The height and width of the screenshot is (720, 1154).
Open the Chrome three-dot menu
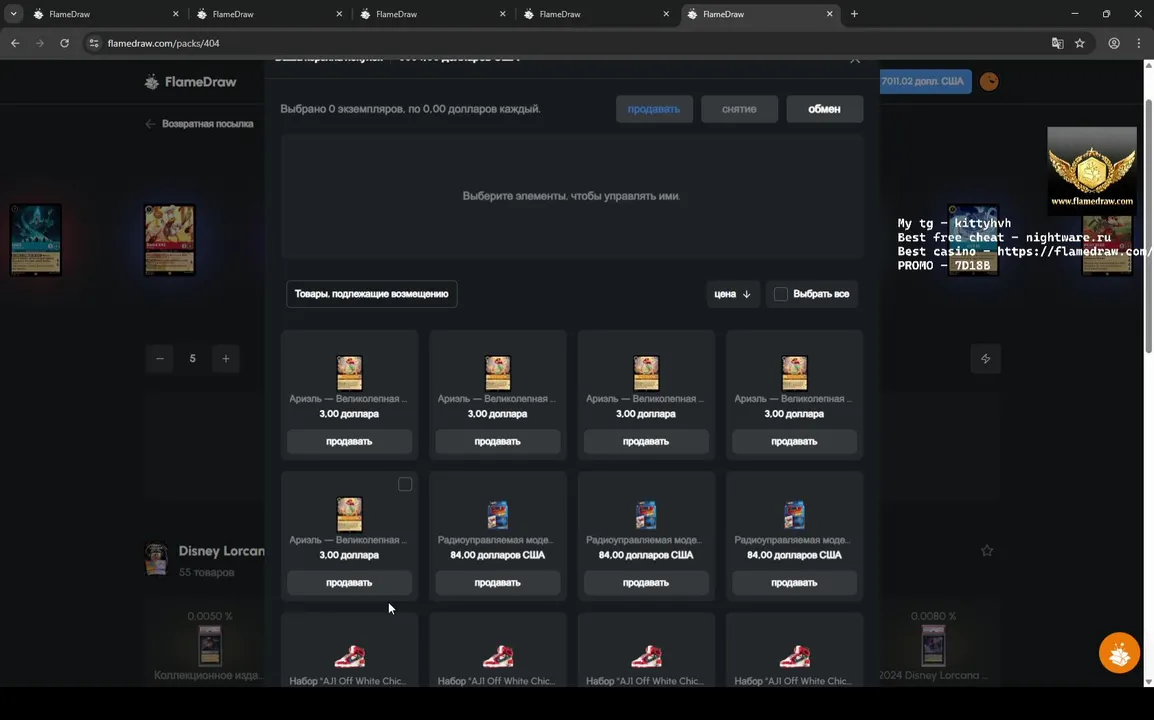(x=1139, y=43)
